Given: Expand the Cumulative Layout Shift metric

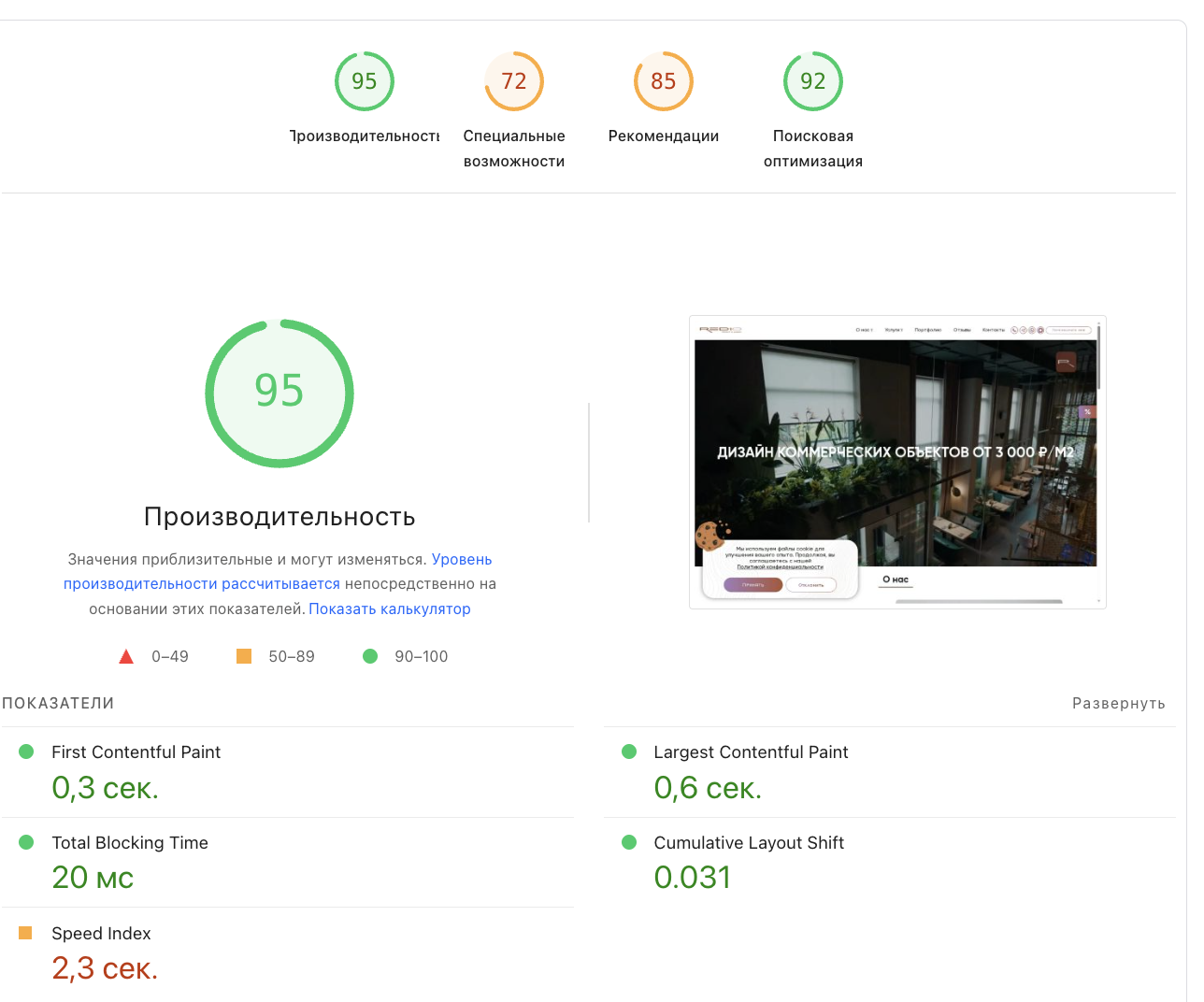Looking at the screenshot, I should [x=890, y=863].
